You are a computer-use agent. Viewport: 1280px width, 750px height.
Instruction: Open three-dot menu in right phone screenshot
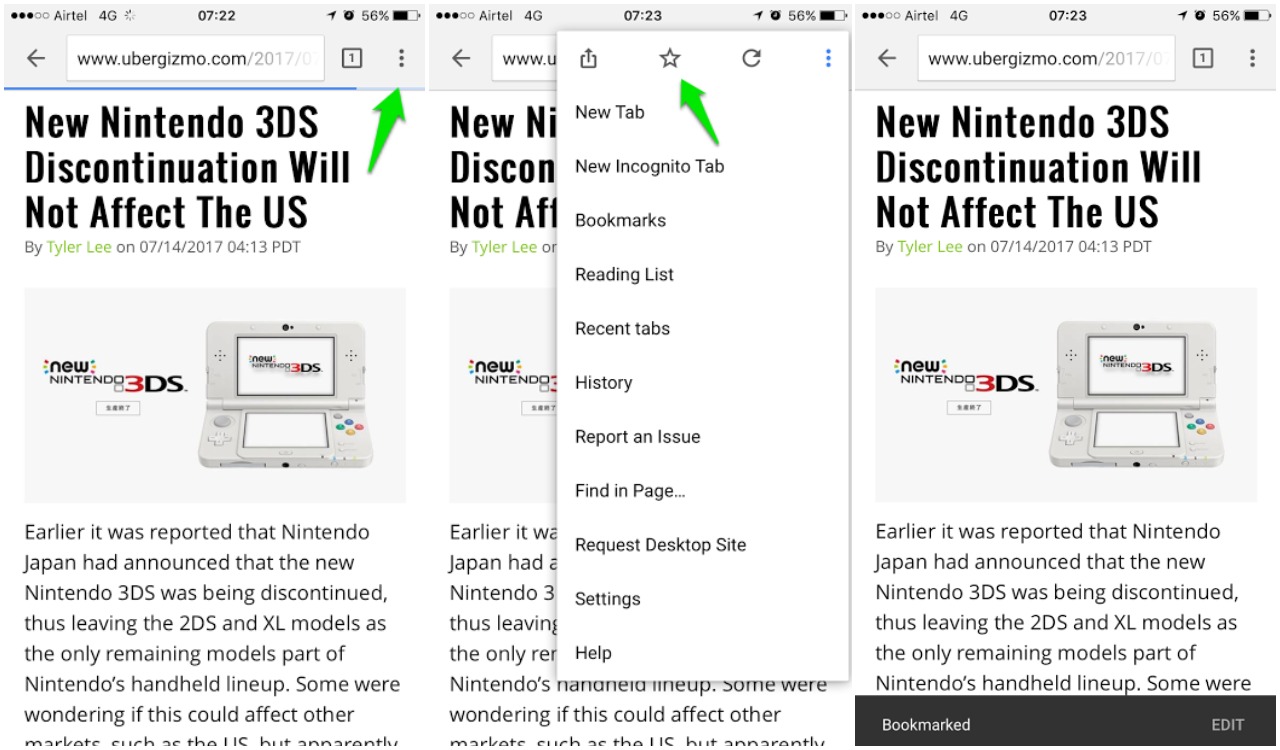(x=1252, y=59)
